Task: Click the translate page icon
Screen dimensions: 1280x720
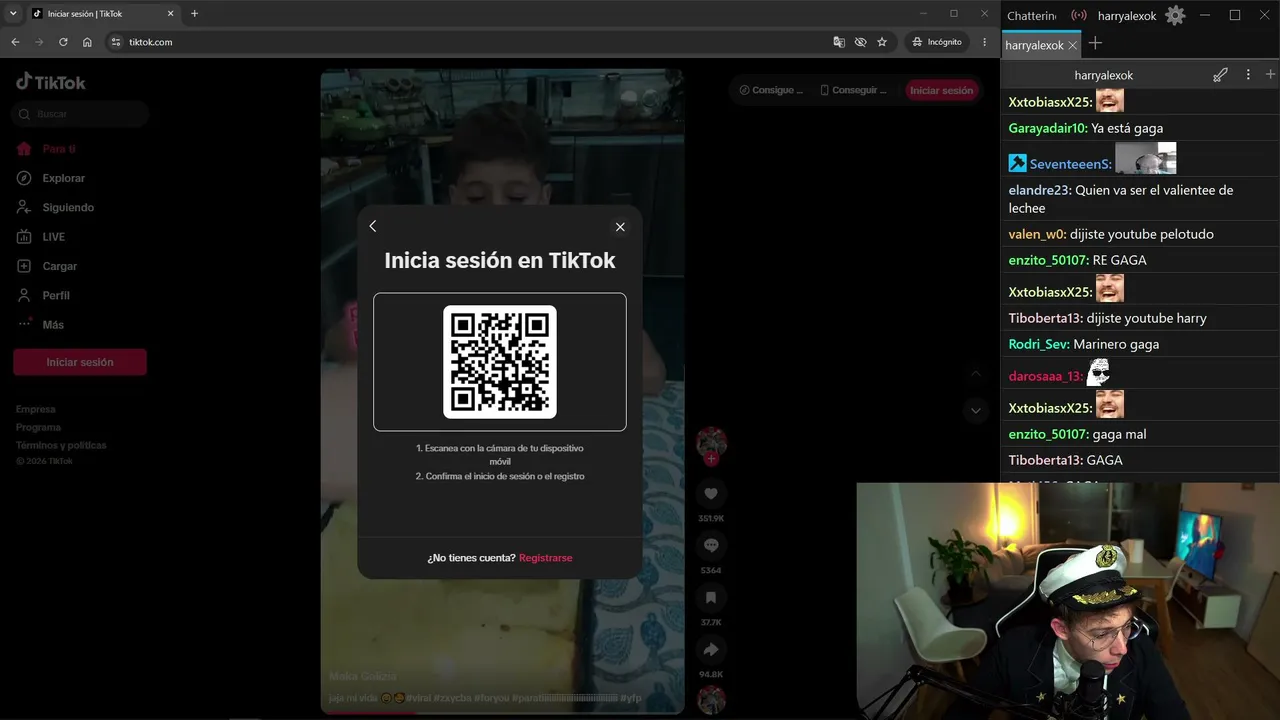Action: pyautogui.click(x=839, y=42)
